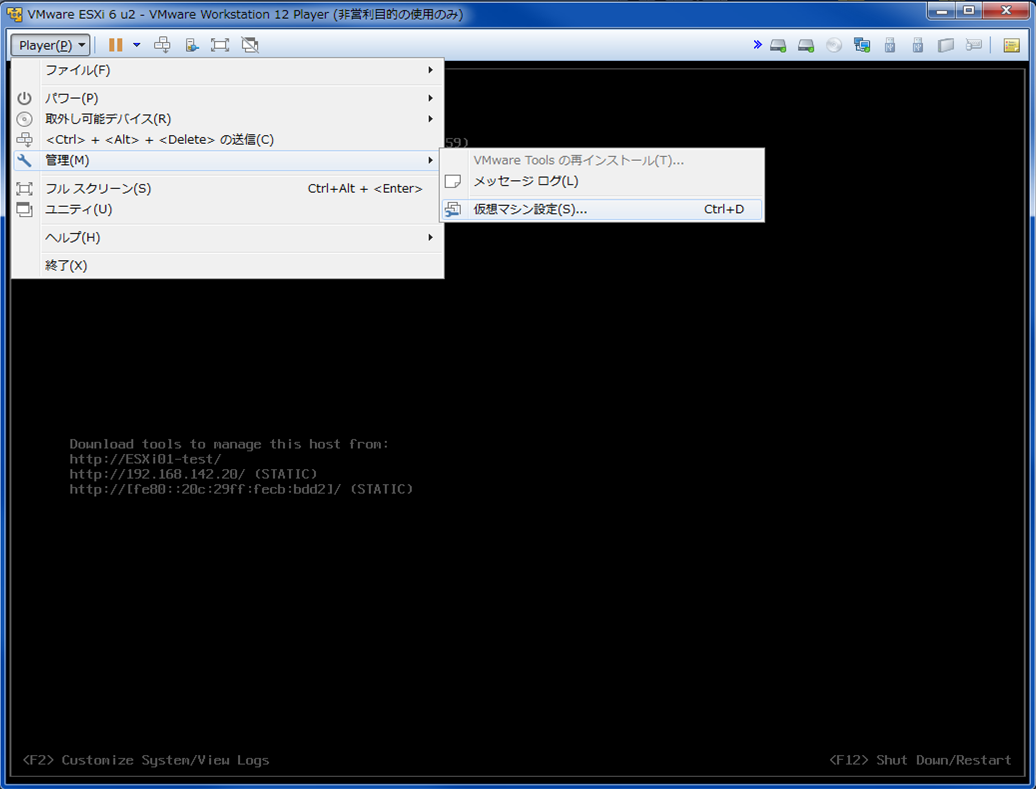Select <Ctrl>+<Alt>+<Delete> の送信(C)
Screen dimensions: 1036x789
(x=228, y=139)
